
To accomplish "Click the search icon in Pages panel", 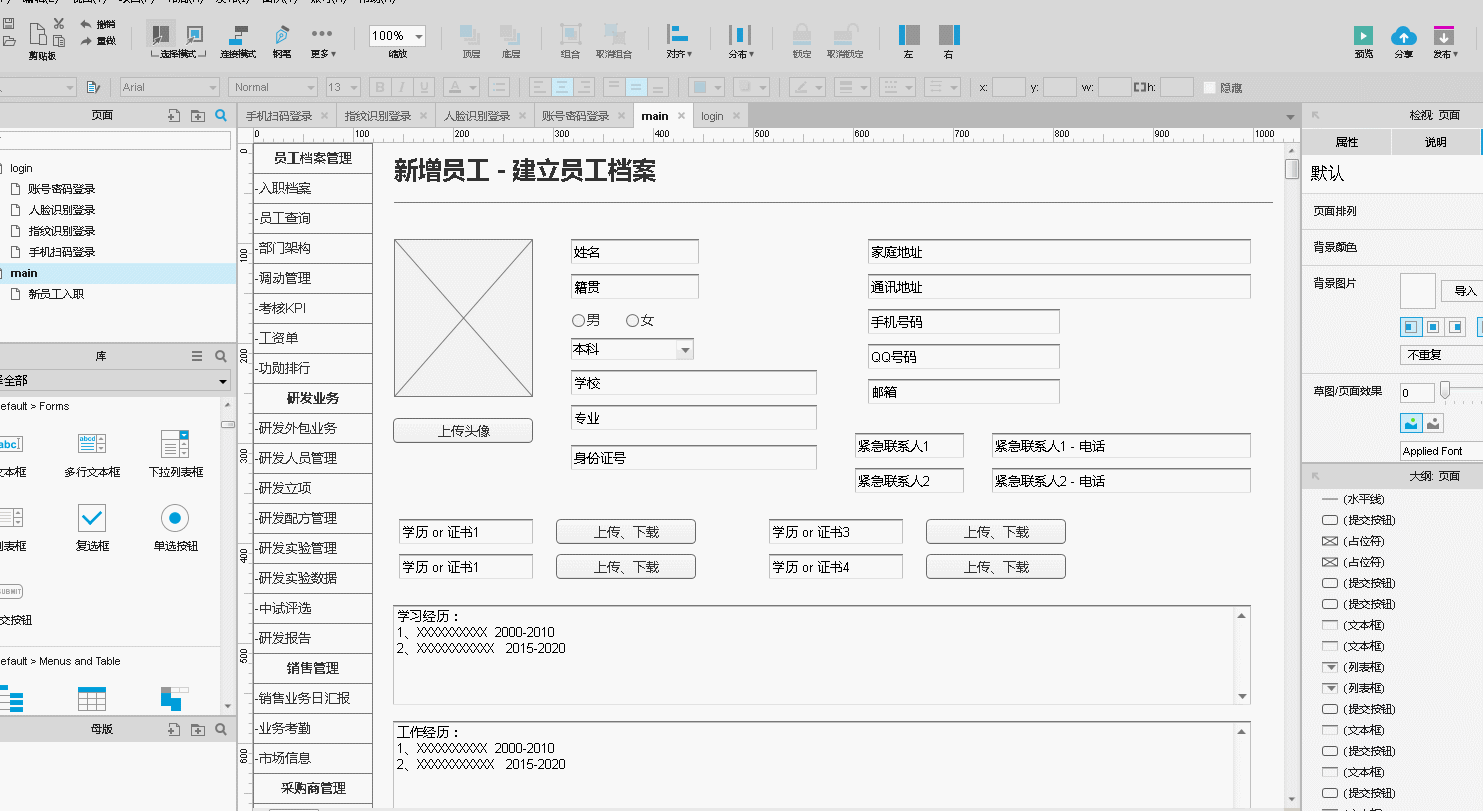I will 221,115.
